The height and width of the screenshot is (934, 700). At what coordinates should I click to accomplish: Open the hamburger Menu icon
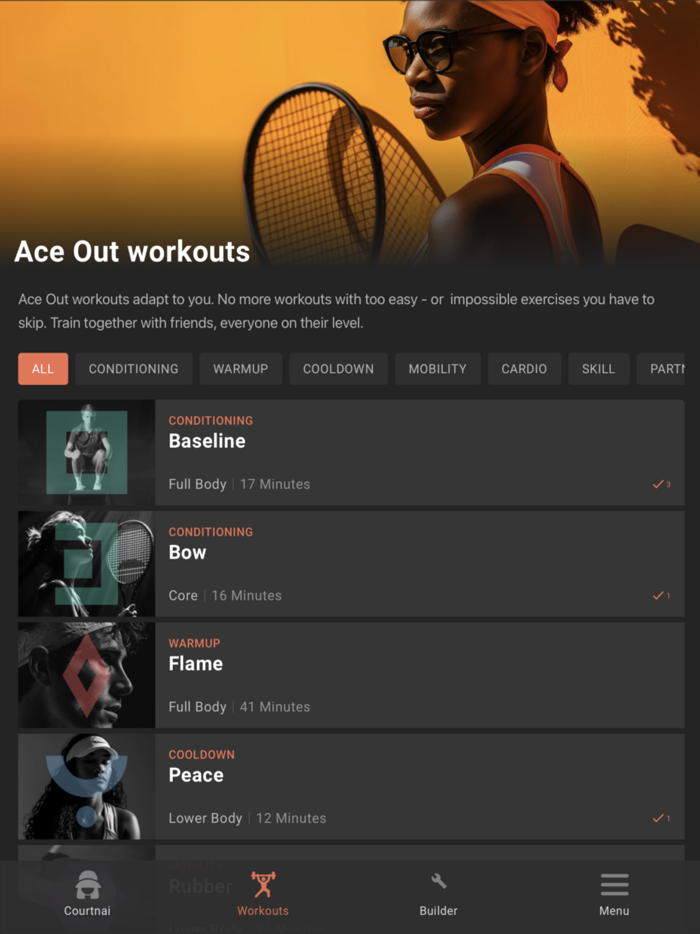[x=614, y=883]
